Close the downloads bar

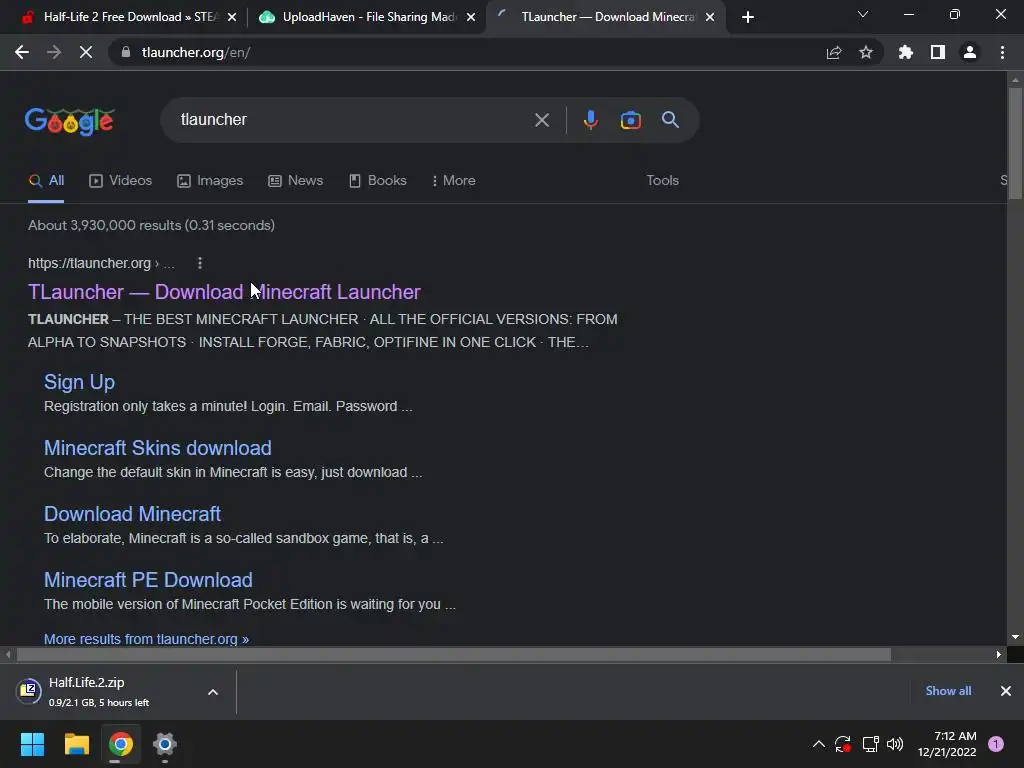(x=1006, y=691)
